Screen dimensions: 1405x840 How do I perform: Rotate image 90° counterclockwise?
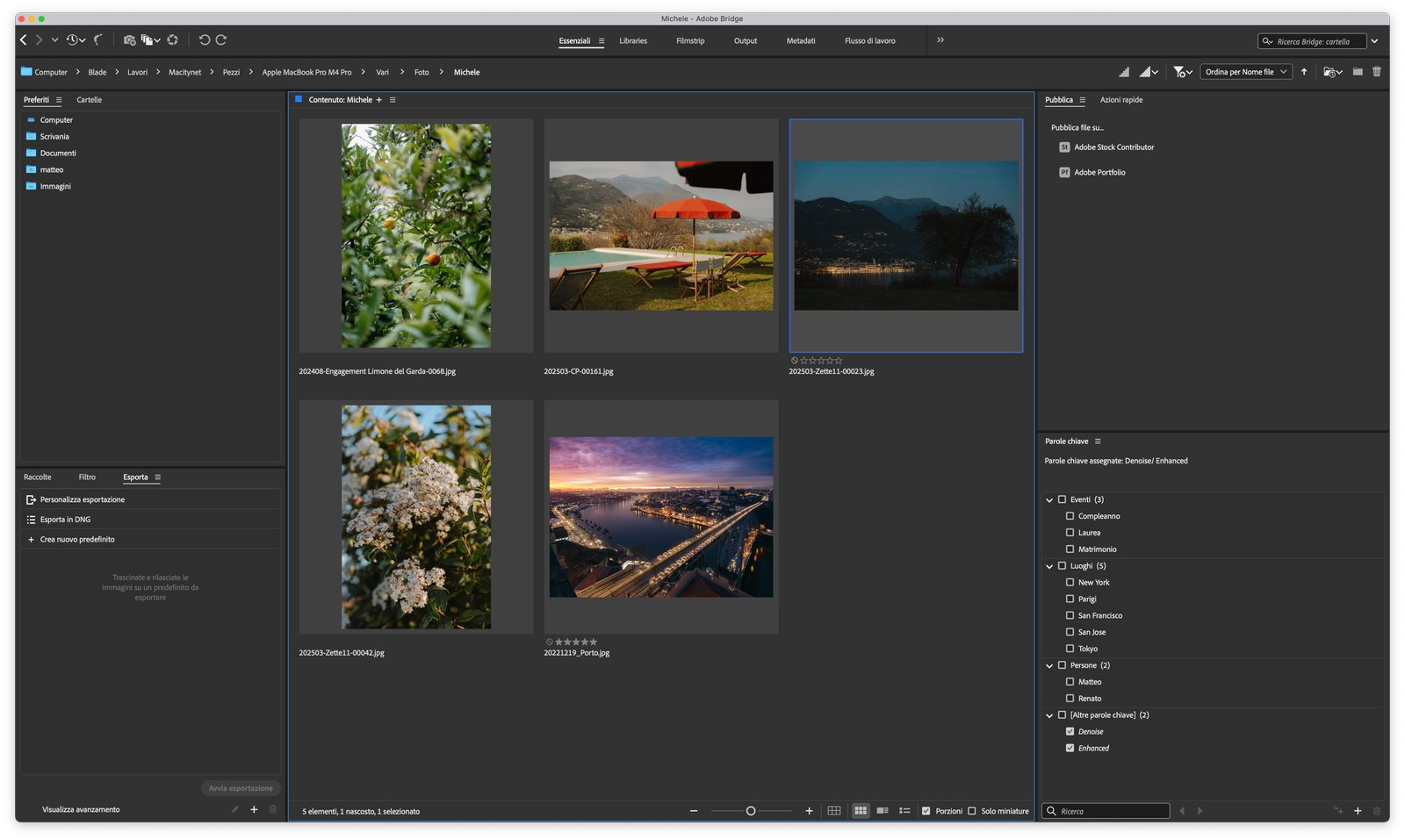coord(204,40)
